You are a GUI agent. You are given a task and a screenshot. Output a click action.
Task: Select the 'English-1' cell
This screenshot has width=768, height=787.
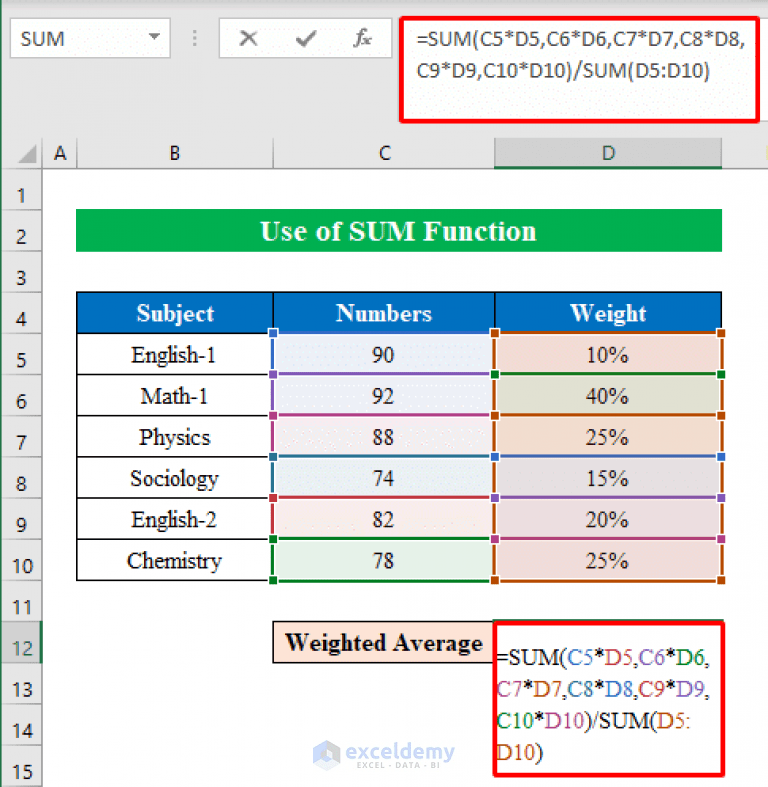click(175, 354)
